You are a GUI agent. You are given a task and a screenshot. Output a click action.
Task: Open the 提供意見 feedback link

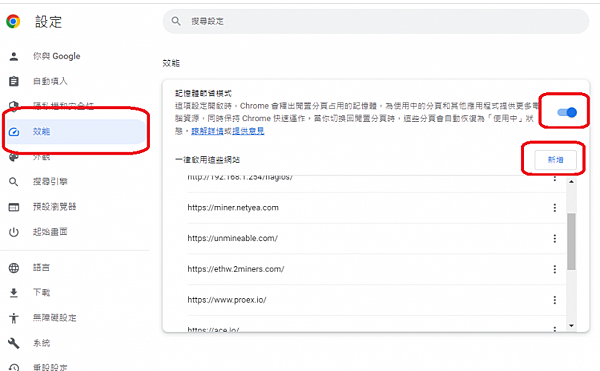tap(248, 131)
